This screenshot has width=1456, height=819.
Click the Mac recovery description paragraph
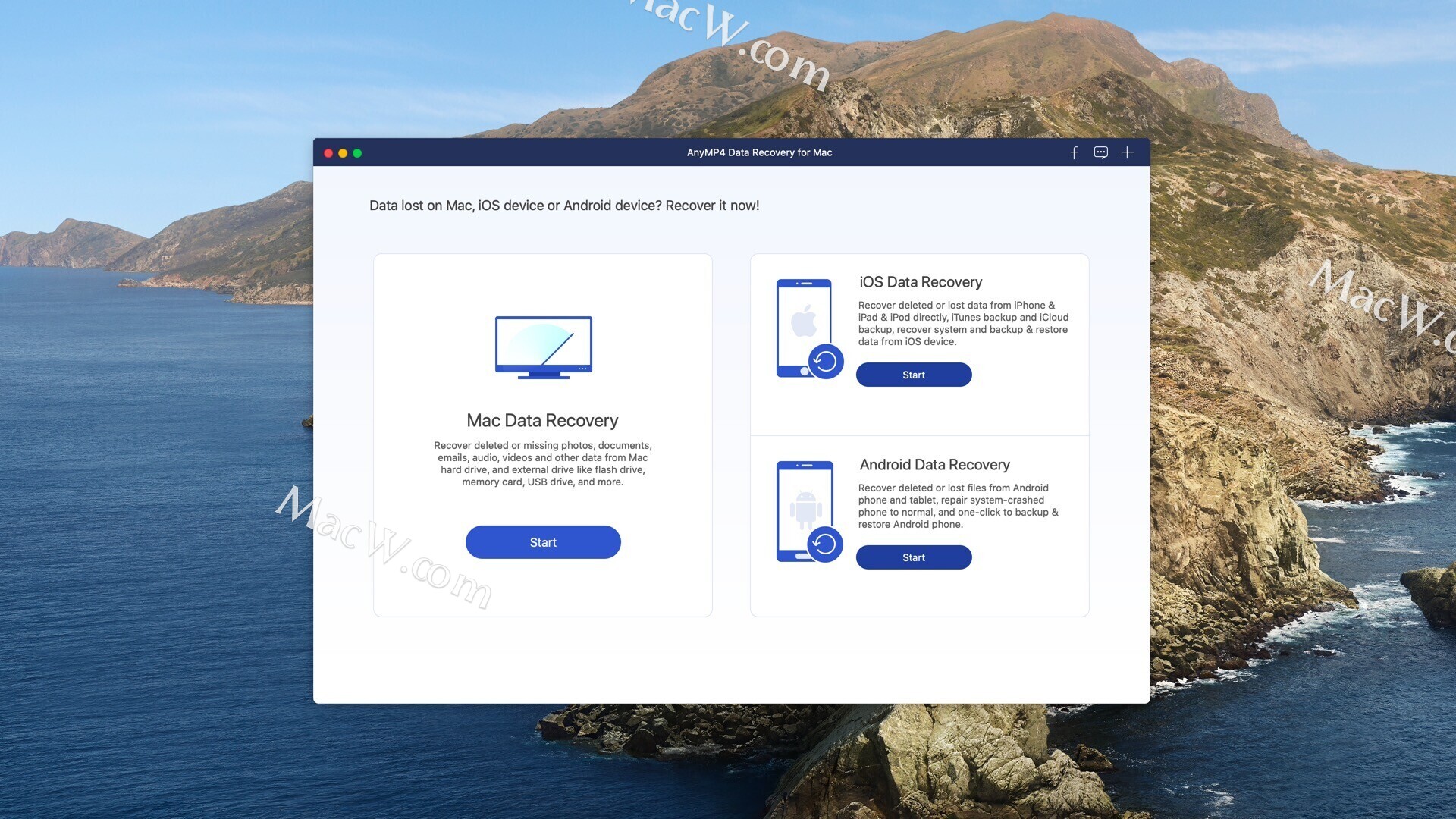(543, 463)
